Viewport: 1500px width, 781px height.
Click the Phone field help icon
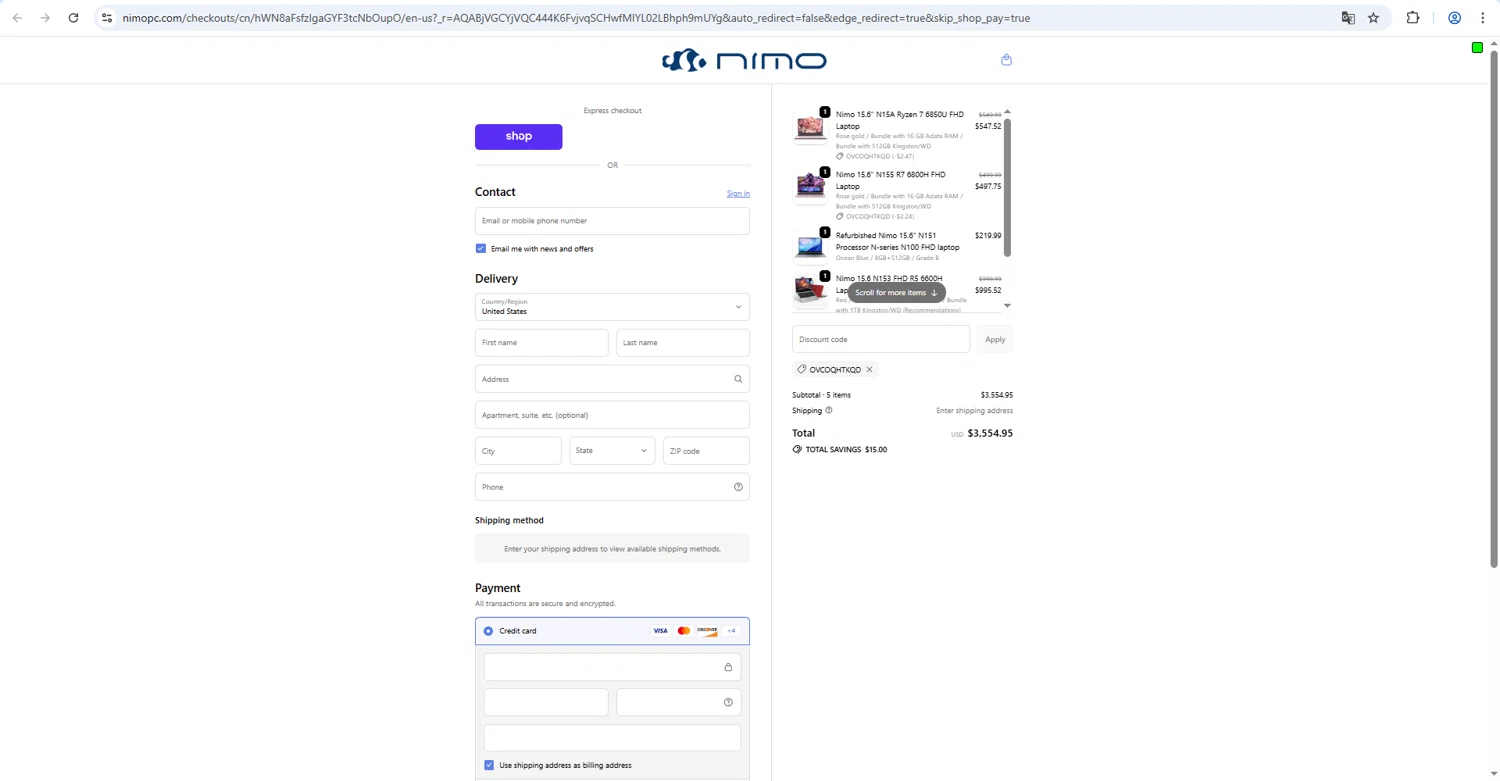738,487
